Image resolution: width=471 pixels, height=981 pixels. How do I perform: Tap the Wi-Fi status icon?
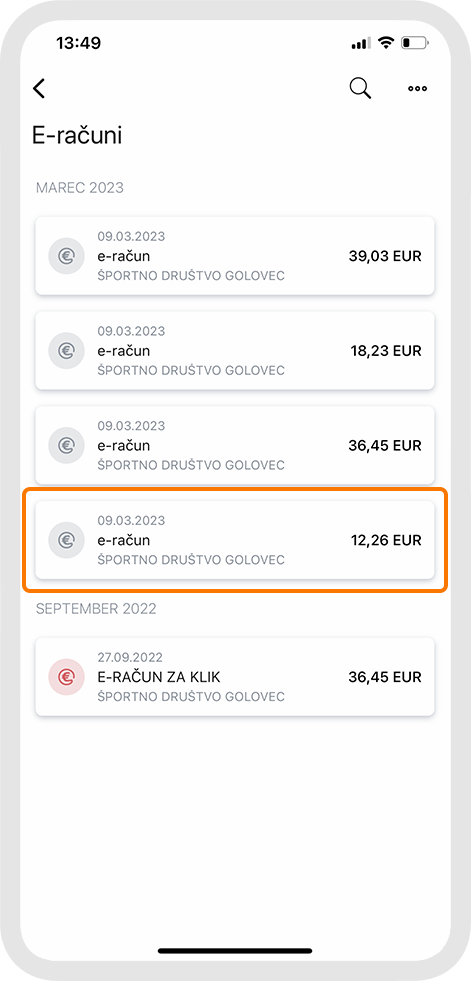point(387,43)
